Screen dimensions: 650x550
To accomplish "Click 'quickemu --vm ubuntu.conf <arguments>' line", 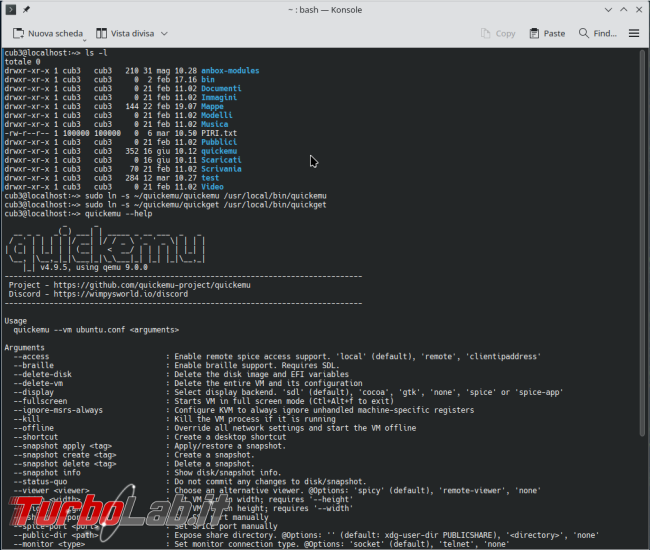I will [x=96, y=330].
